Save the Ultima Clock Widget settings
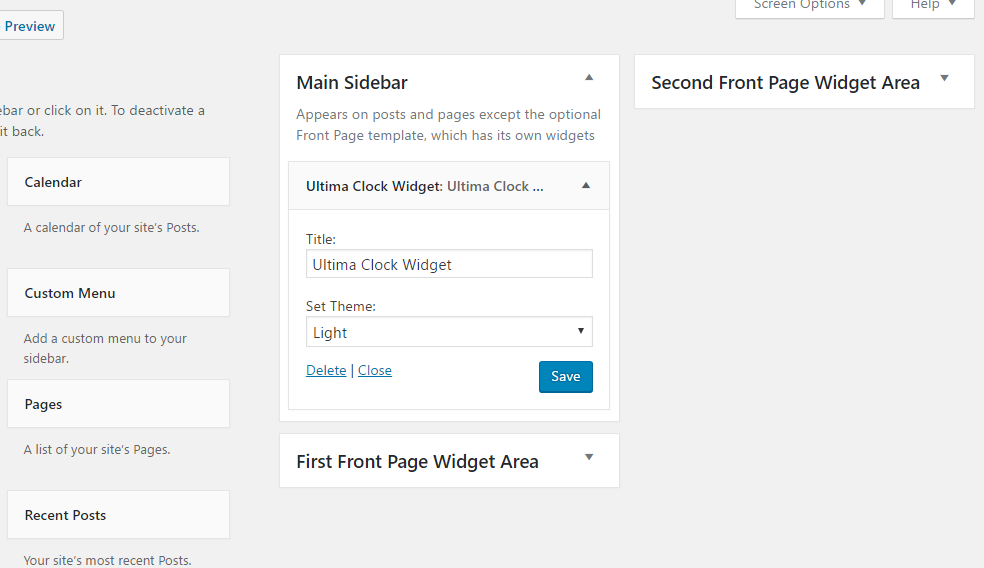The width and height of the screenshot is (984, 568). (x=565, y=377)
